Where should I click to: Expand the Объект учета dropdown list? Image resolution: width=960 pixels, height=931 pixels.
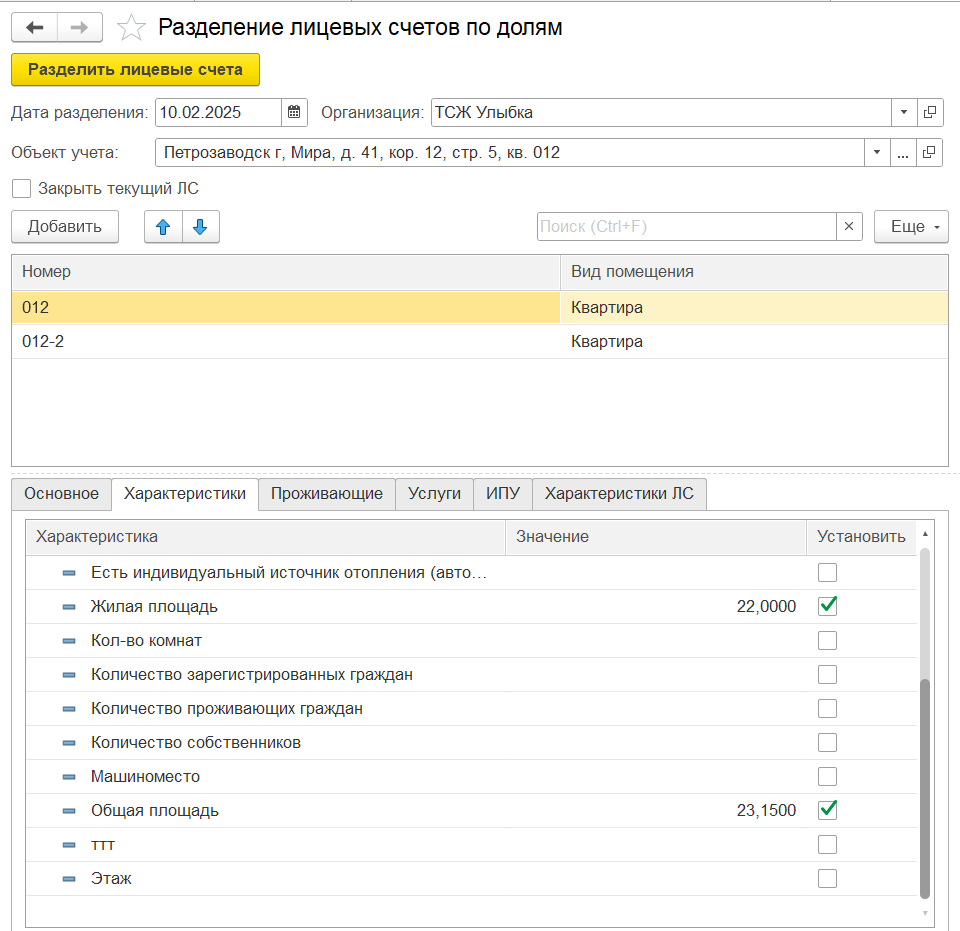click(877, 152)
